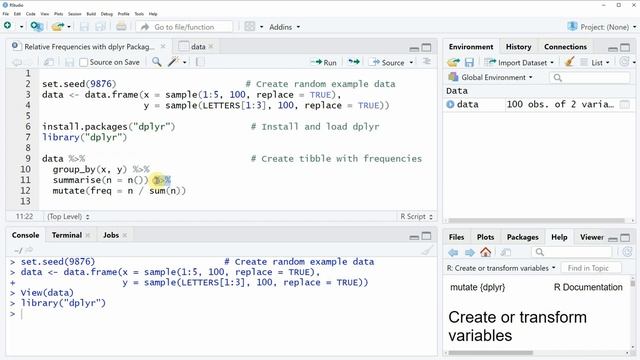The image size is (640, 360).
Task: Click the Save current document icon
Action: click(84, 27)
